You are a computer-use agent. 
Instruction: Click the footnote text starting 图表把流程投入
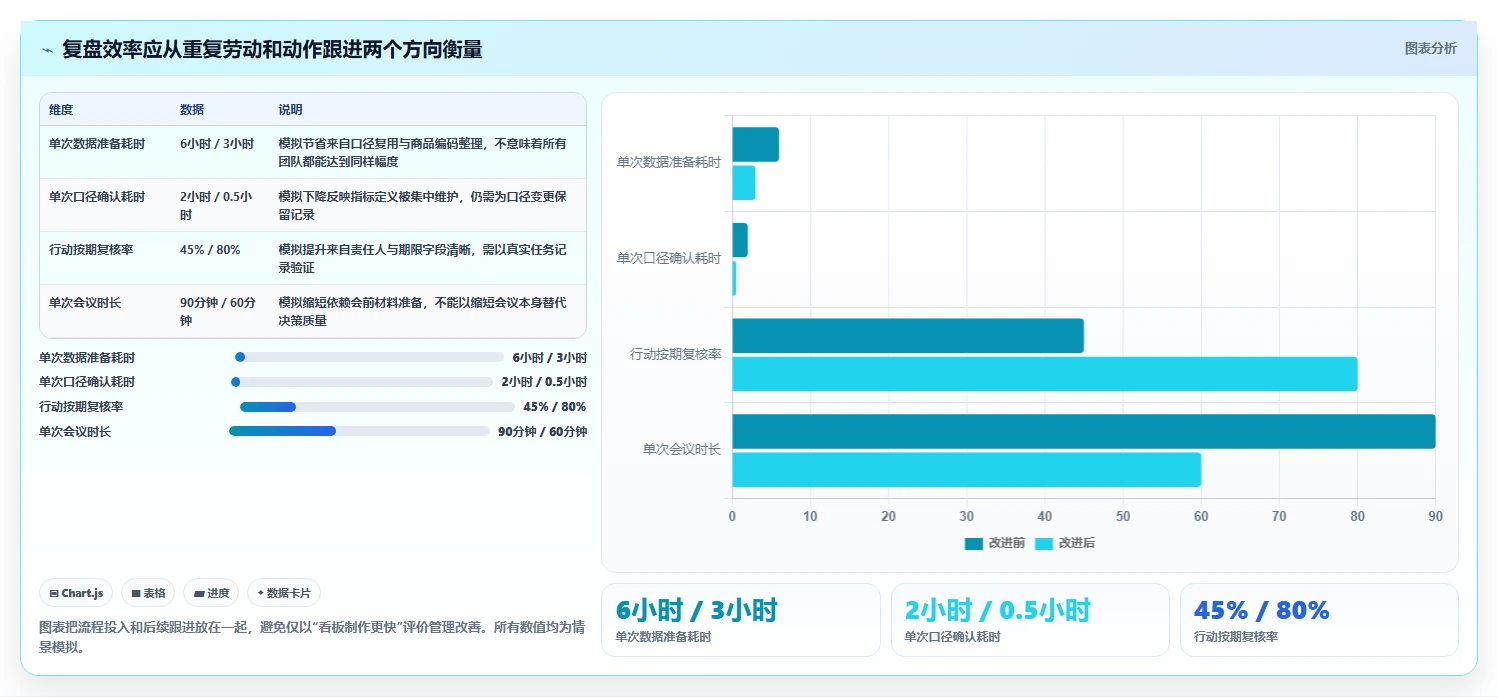pyautogui.click(x=311, y=637)
